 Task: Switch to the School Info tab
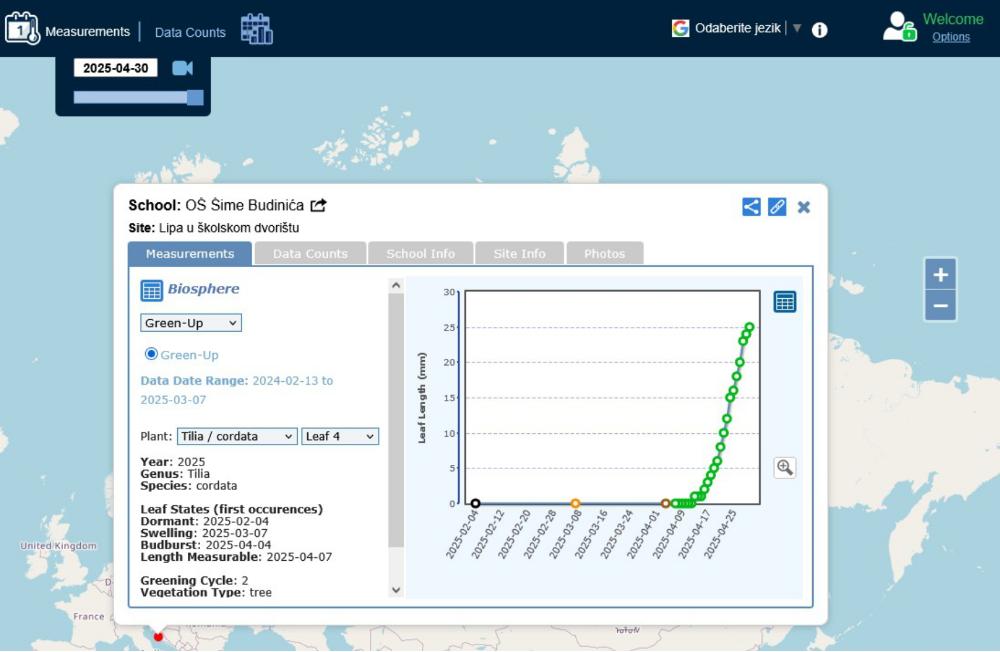click(x=420, y=254)
